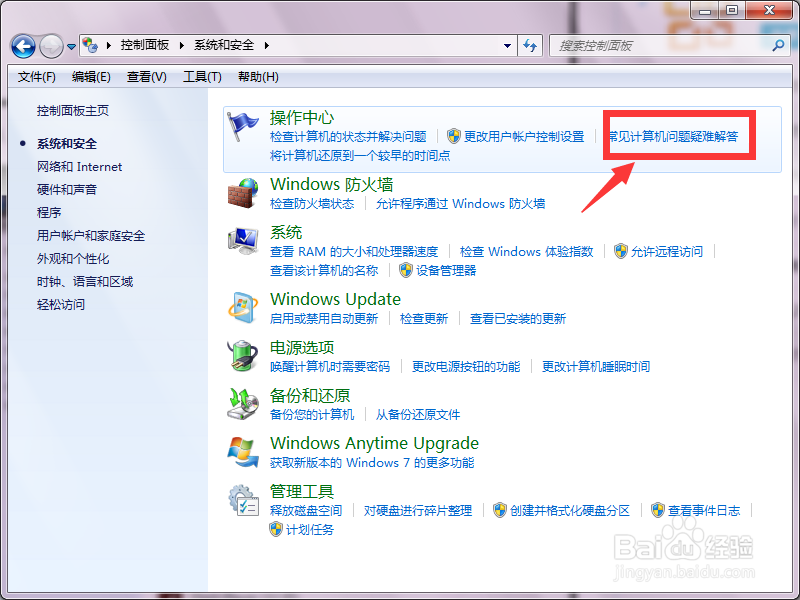
Task: Open the 工具(T) menu
Action: [203, 77]
